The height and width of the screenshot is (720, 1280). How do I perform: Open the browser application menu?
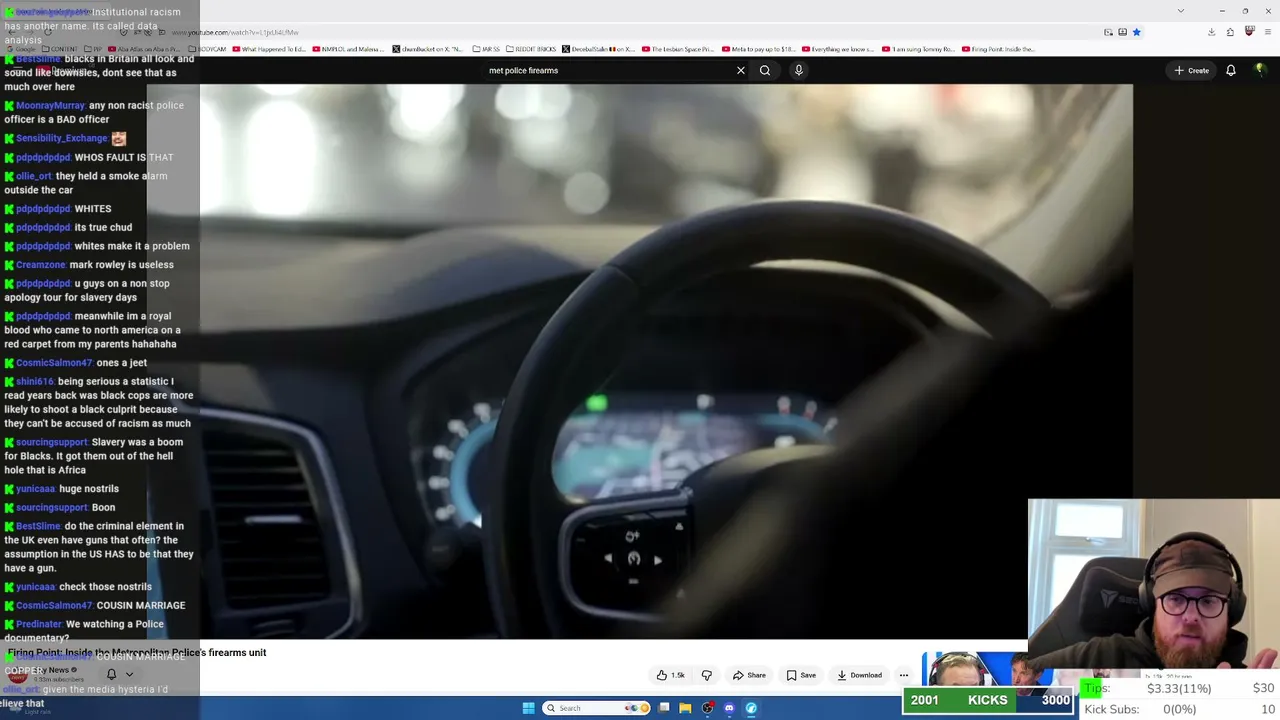1268,32
